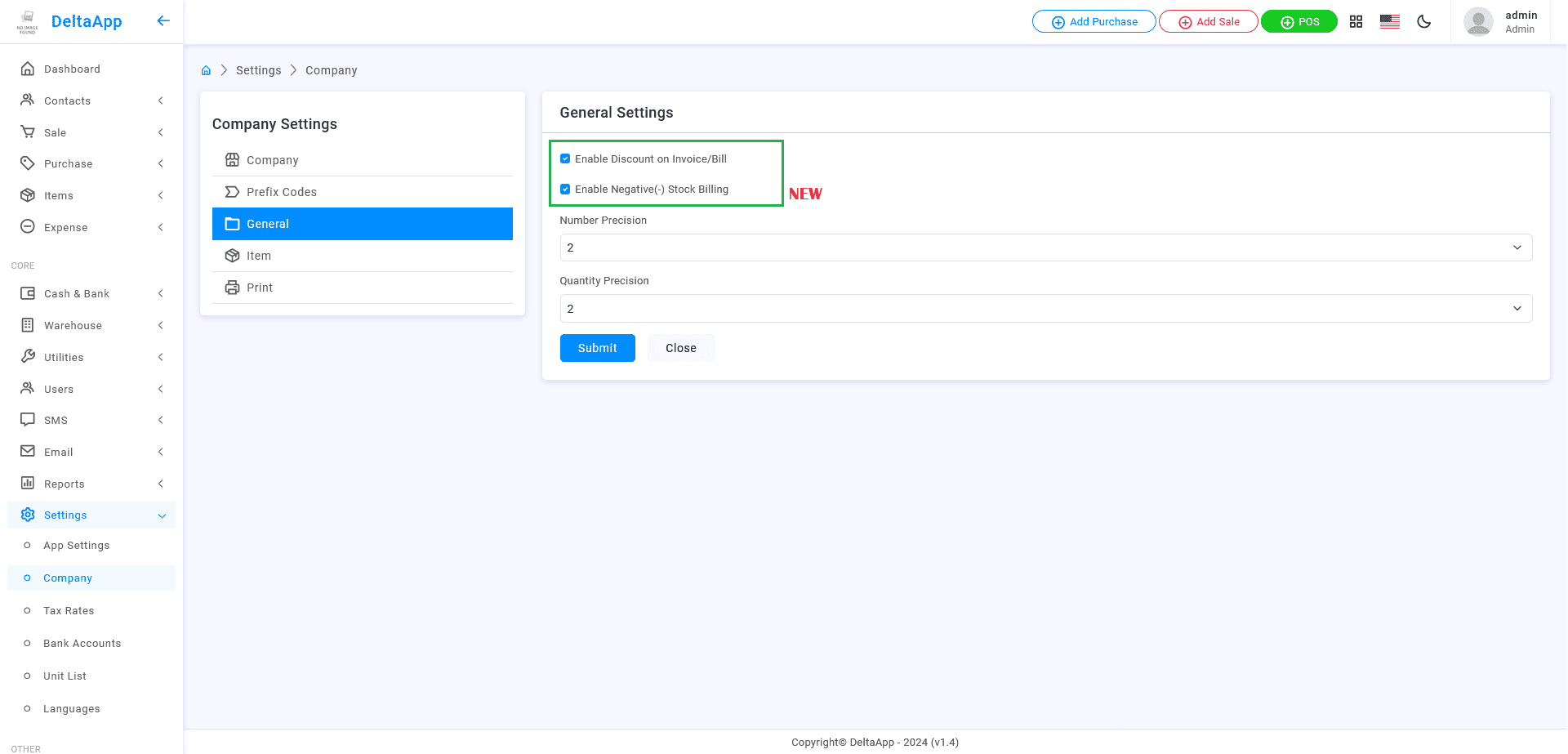Click the Sale cart icon
This screenshot has width=1568, height=754.
pyautogui.click(x=28, y=132)
